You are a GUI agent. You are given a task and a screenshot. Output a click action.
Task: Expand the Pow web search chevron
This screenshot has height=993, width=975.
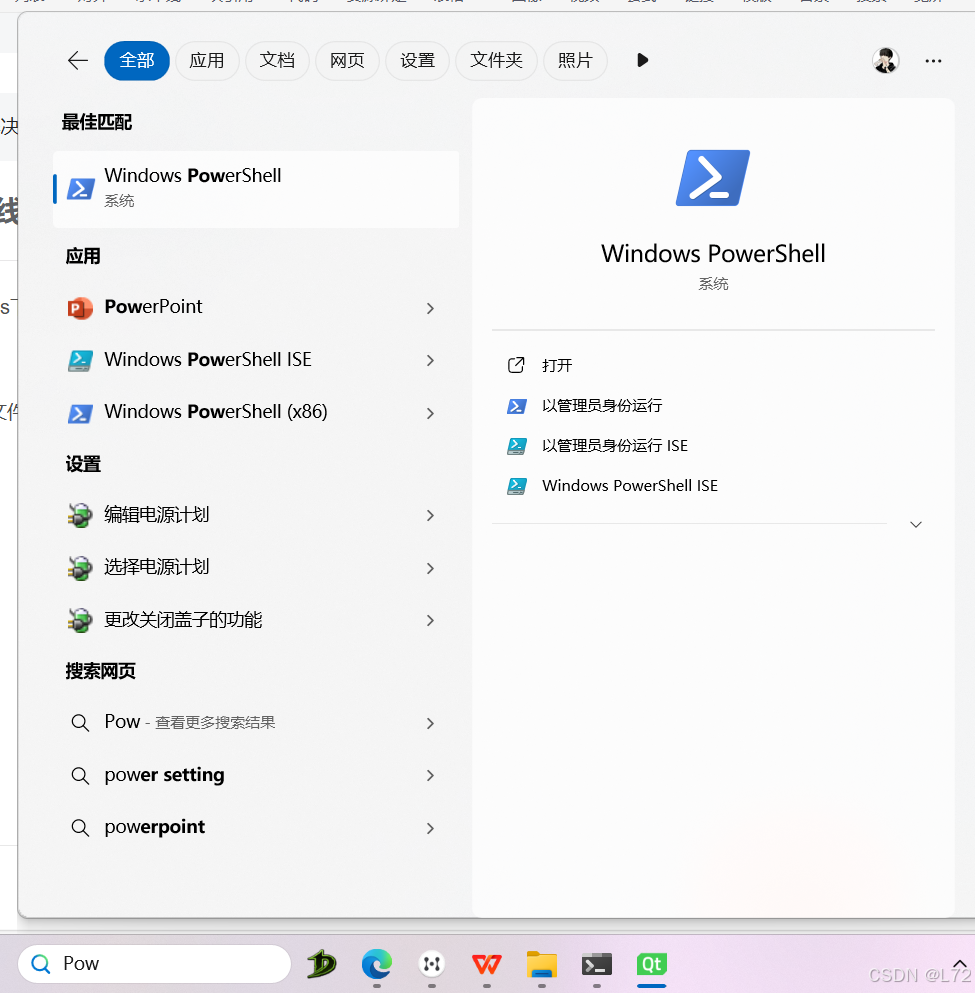(x=431, y=723)
